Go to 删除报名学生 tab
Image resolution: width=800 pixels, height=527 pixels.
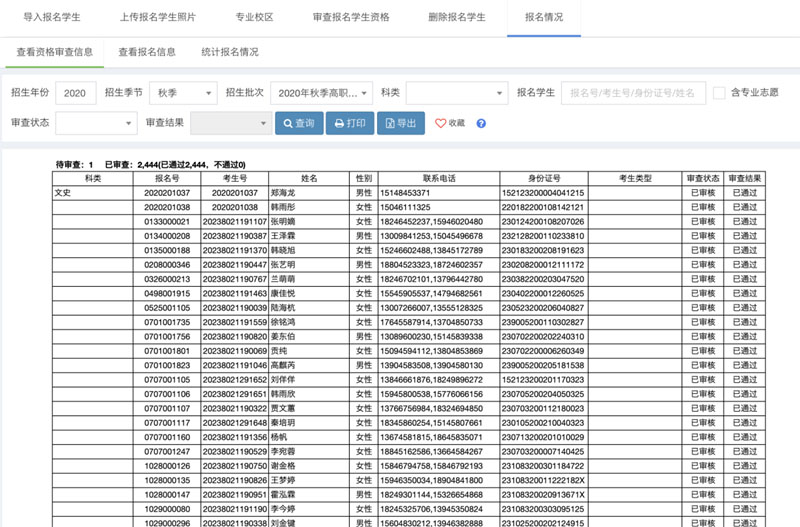[457, 18]
